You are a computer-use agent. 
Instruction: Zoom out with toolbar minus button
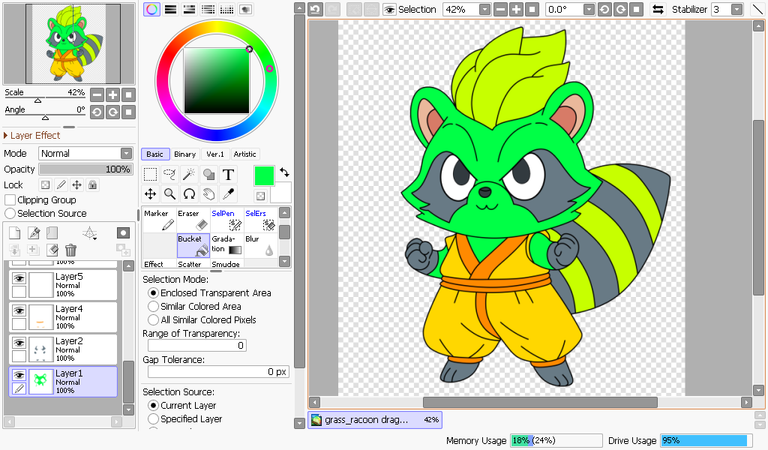501,9
